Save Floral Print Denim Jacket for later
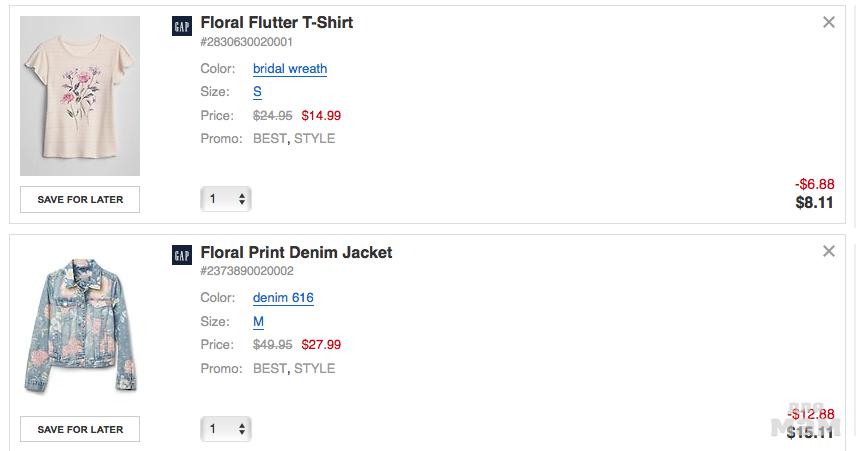856x451 pixels. [80, 429]
